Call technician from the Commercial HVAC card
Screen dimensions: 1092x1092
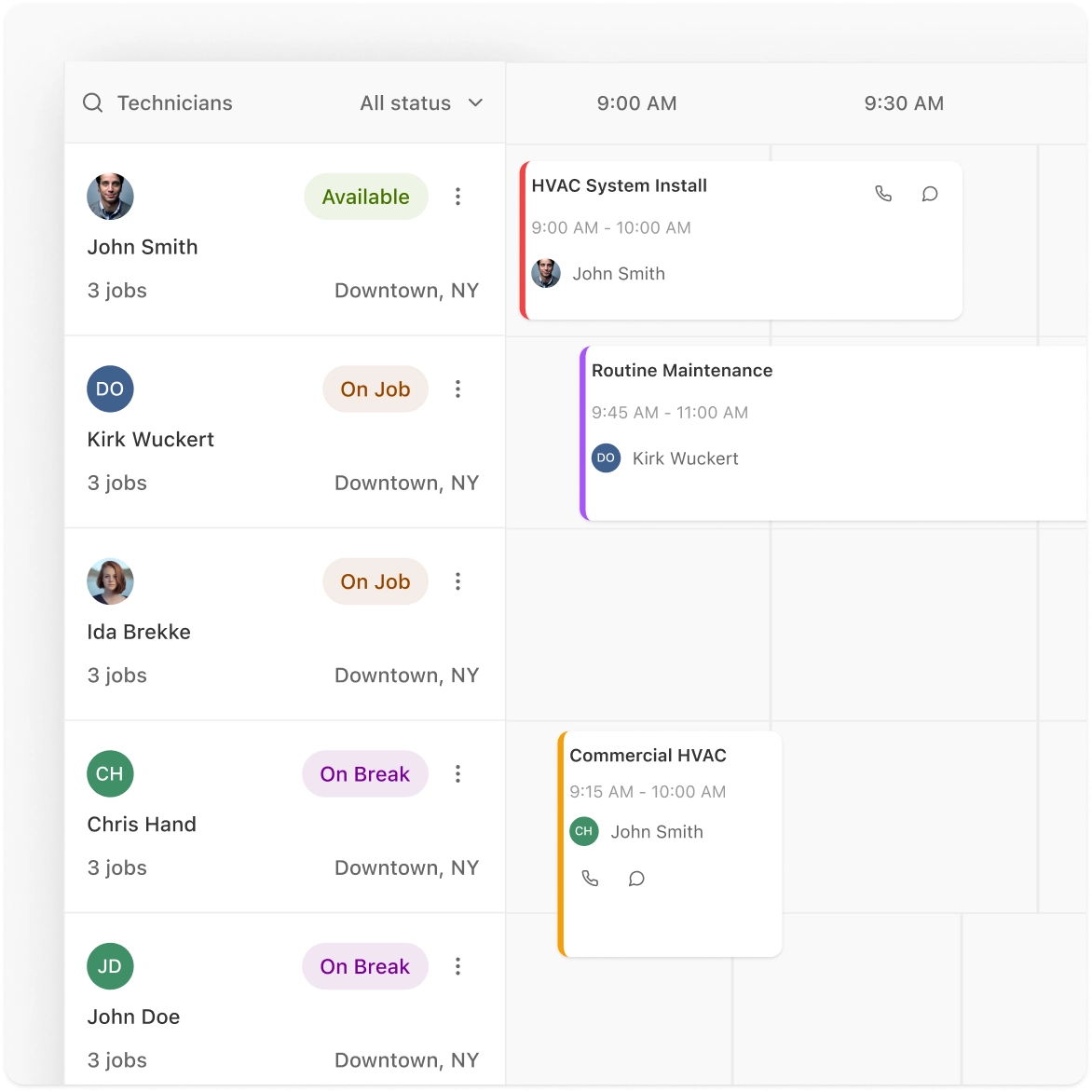(x=590, y=879)
